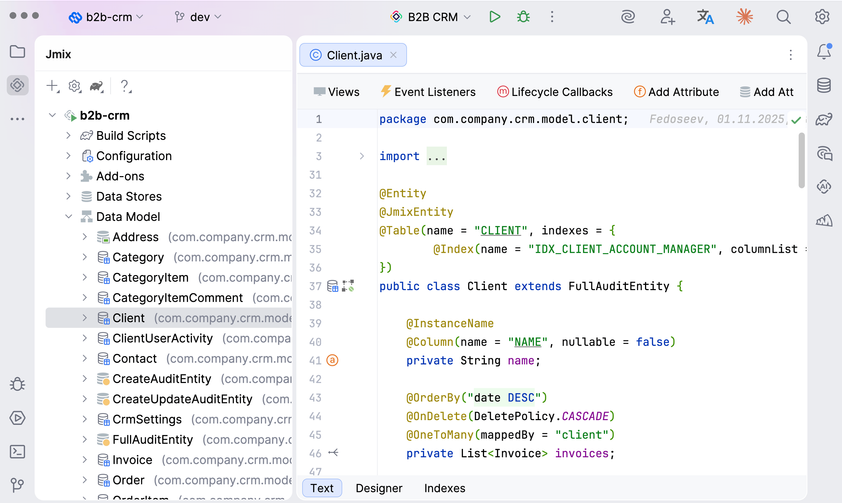Open the Database tool window icon
Viewport: 842px width, 503px height.
click(x=824, y=86)
